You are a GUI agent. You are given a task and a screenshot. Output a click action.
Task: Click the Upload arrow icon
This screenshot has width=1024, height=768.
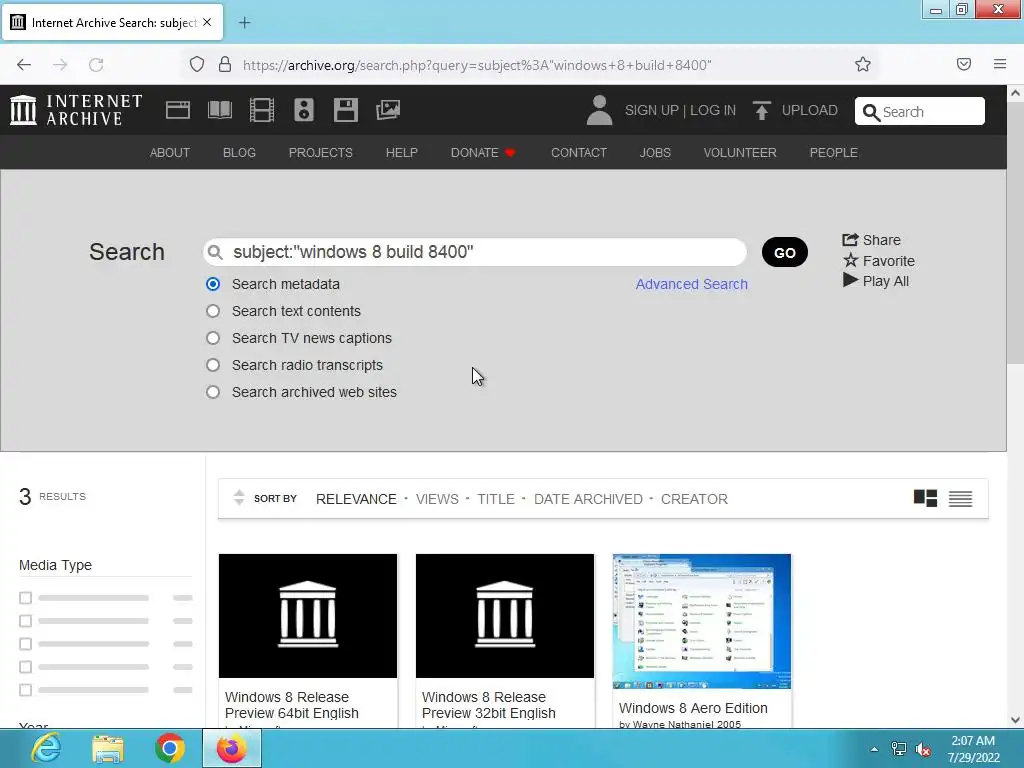click(761, 110)
